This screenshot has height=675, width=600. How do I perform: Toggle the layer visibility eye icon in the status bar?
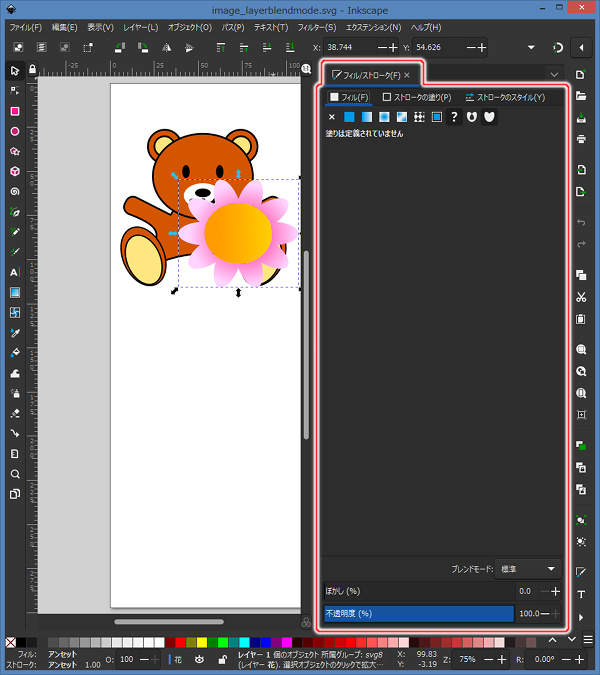click(x=199, y=659)
